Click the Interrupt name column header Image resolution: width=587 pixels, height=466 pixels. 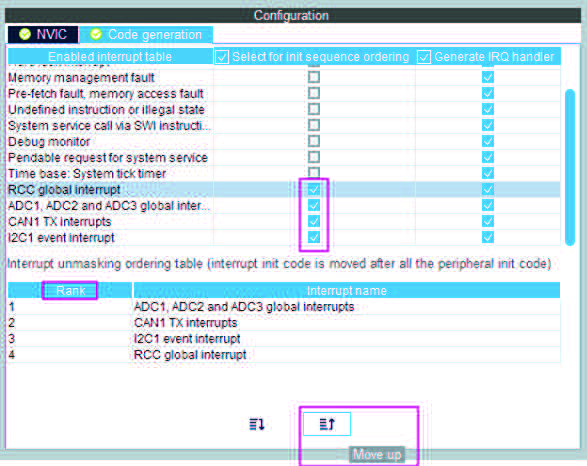347,290
